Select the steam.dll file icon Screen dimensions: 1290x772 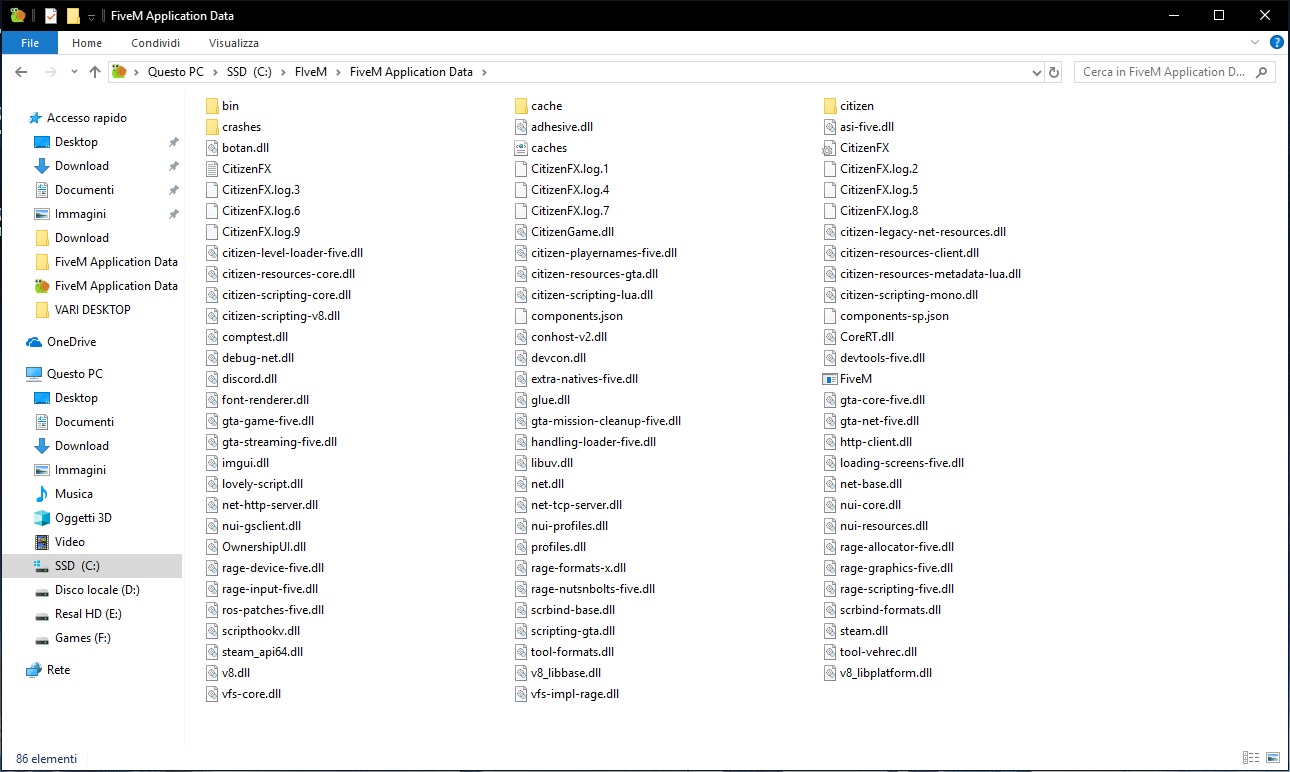tap(830, 631)
